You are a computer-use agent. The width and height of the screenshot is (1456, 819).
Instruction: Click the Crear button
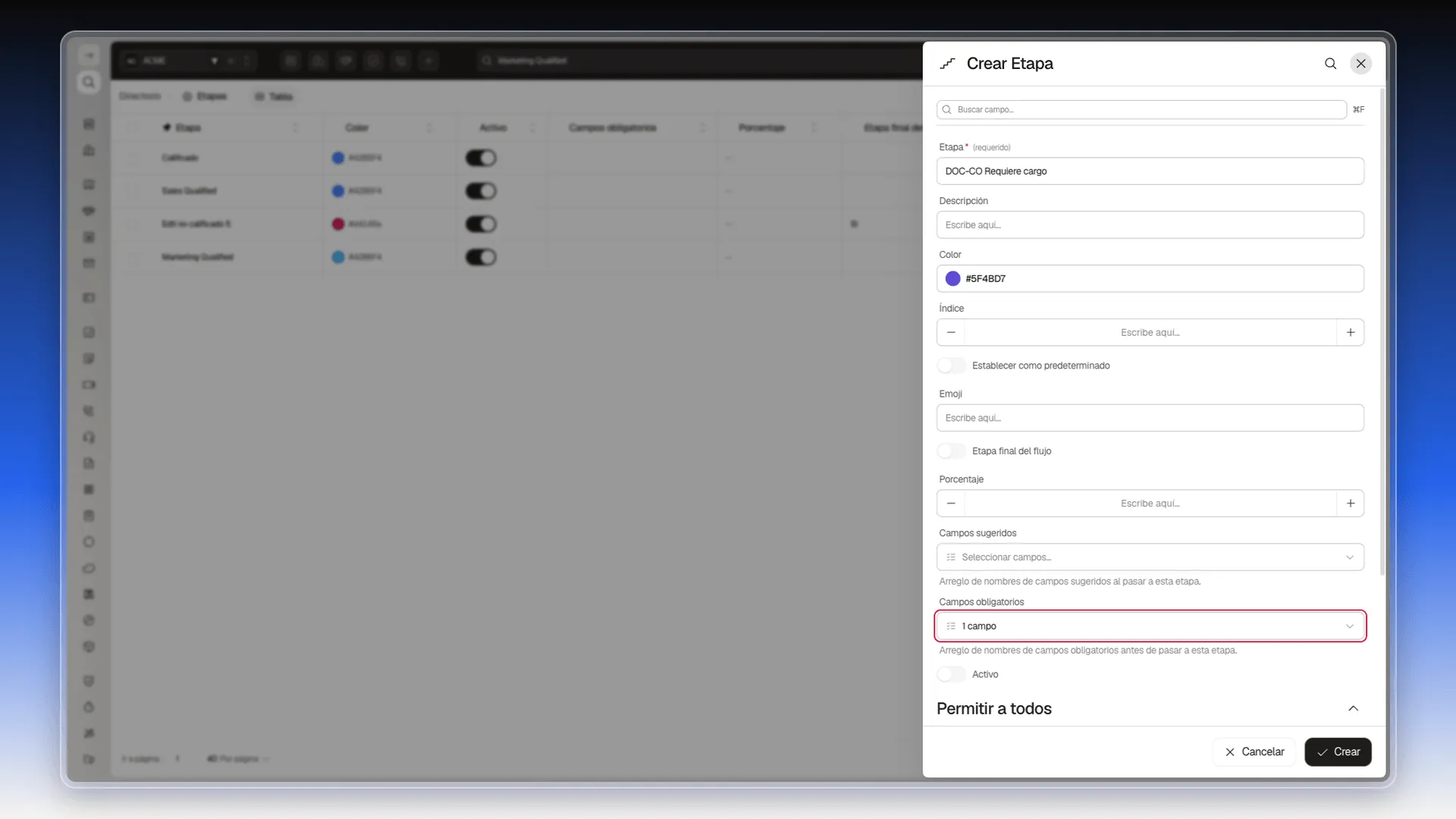point(1338,752)
